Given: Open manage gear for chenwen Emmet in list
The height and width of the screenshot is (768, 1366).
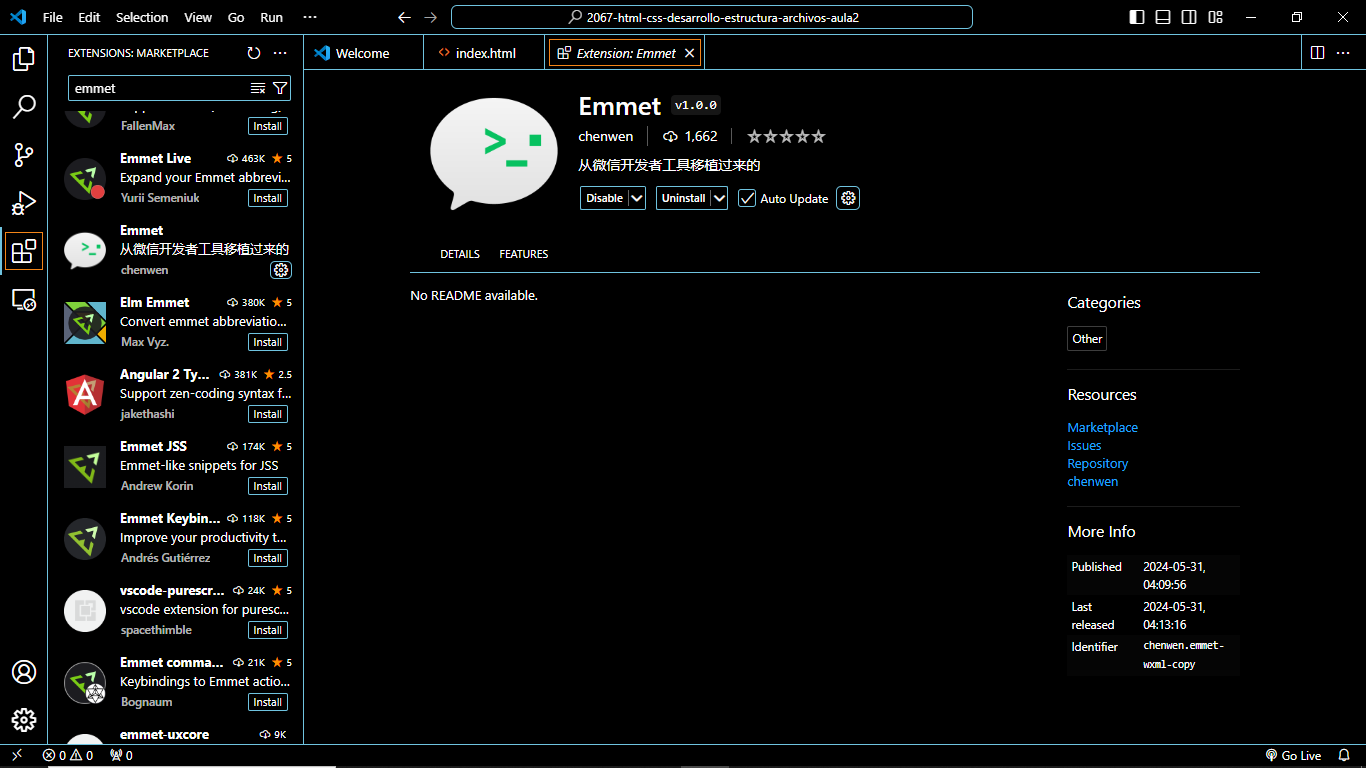Looking at the screenshot, I should pyautogui.click(x=281, y=270).
